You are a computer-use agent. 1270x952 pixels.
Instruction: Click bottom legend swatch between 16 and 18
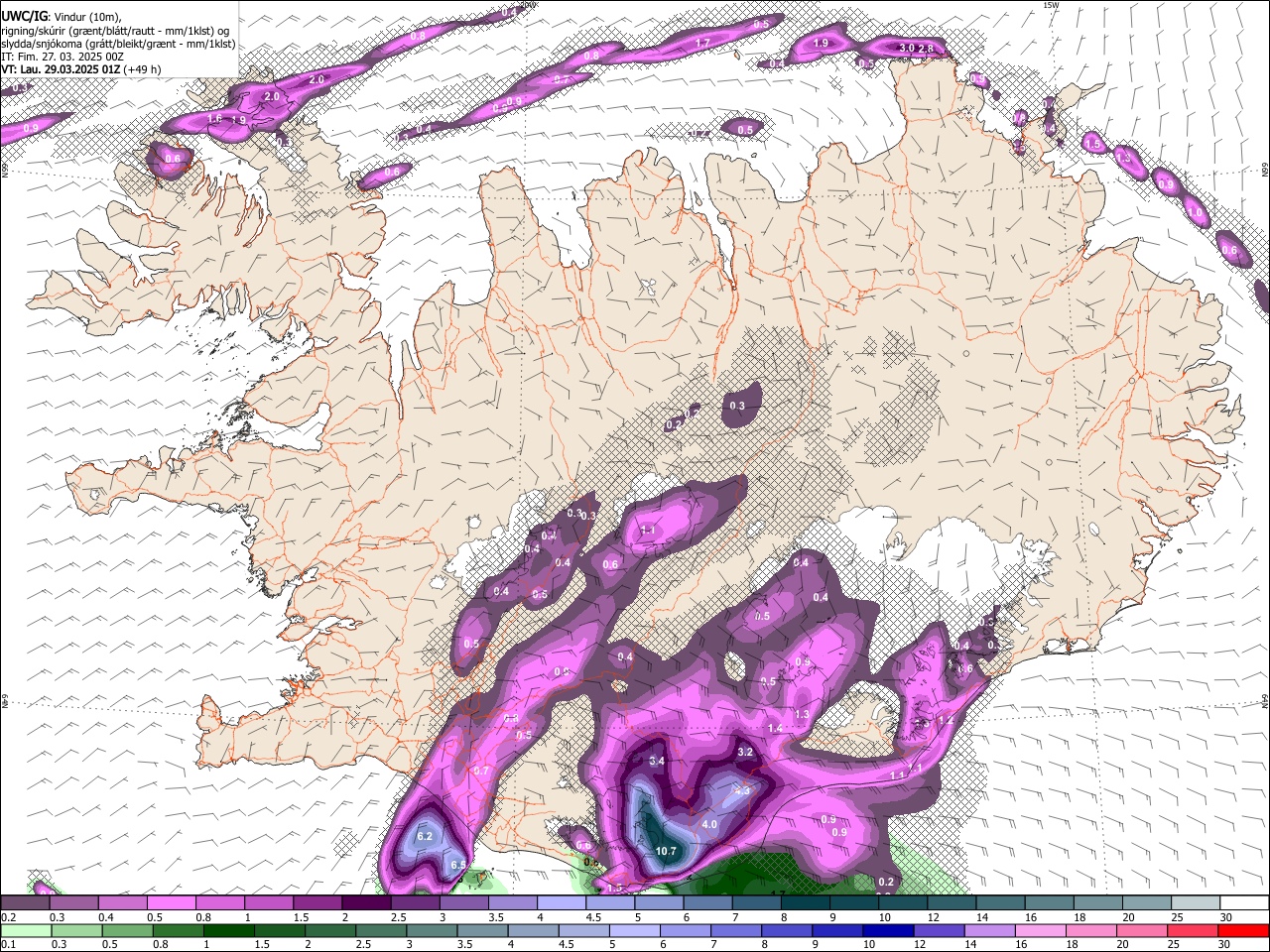coord(1041,930)
